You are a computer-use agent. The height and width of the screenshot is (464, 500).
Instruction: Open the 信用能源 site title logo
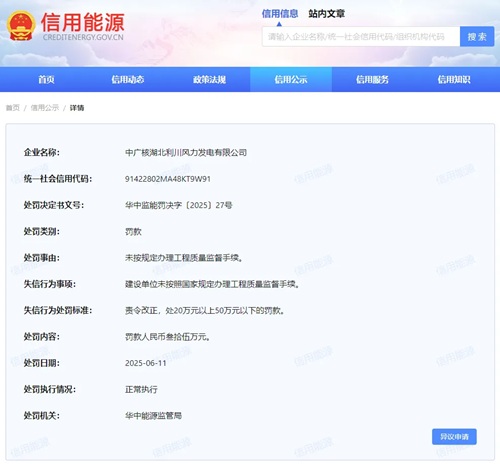point(82,22)
